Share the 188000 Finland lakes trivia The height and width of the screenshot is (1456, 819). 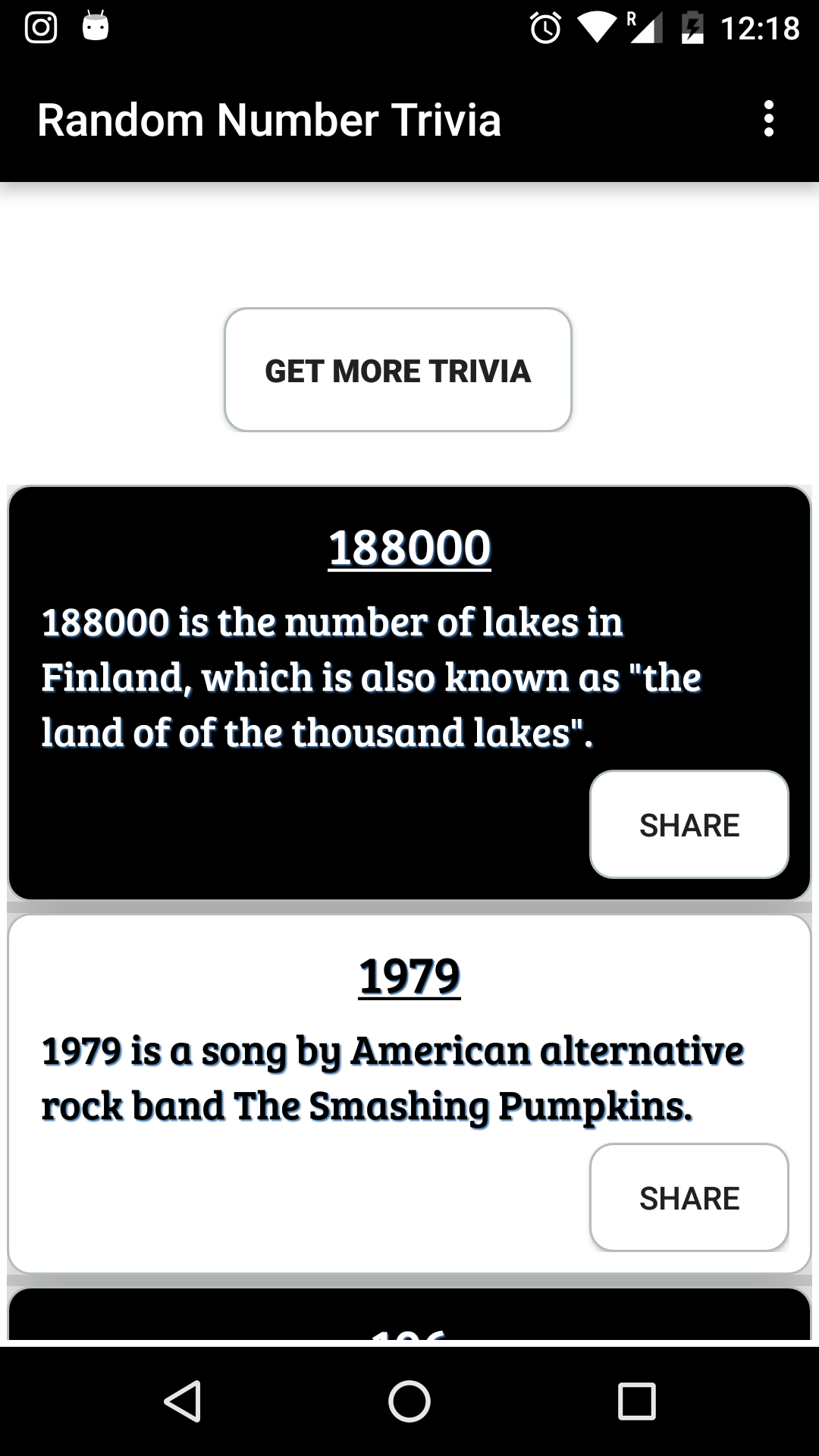tap(689, 824)
